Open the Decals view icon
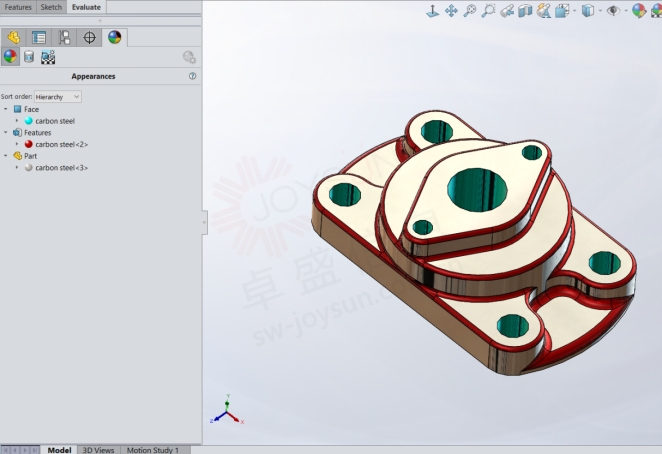The height and width of the screenshot is (454, 662). 29,57
